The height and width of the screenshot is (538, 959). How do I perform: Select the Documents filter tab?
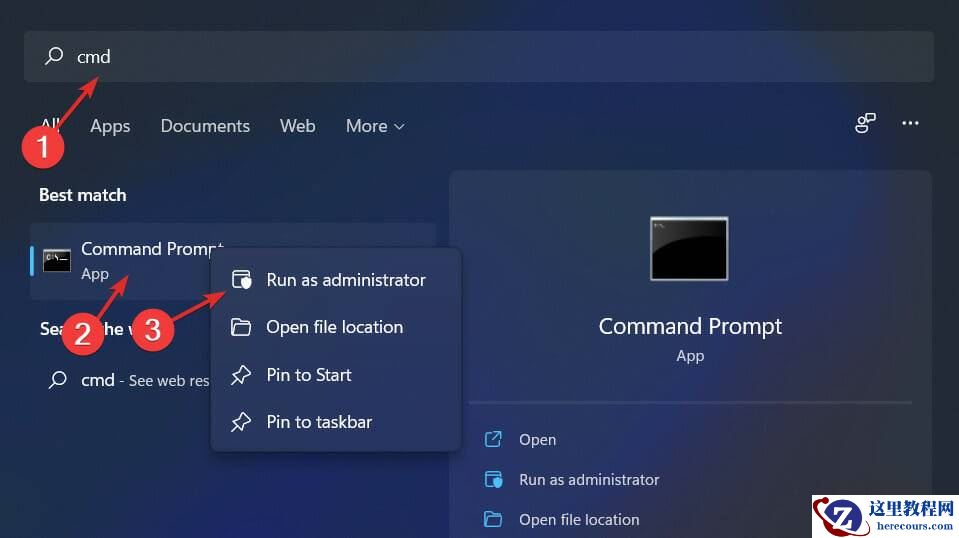[x=205, y=126]
